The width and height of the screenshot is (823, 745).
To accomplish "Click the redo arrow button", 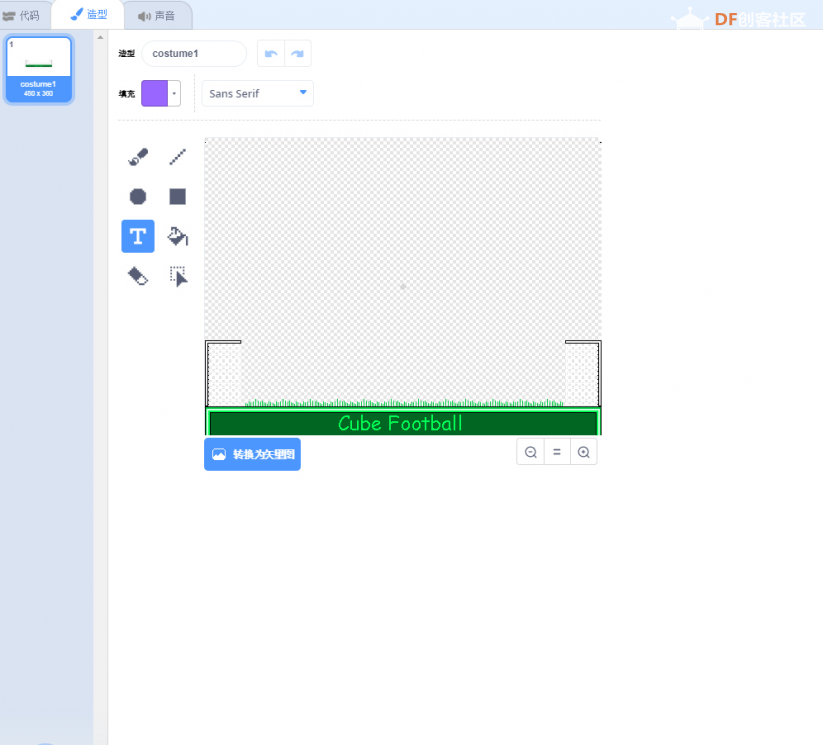I will click(298, 54).
